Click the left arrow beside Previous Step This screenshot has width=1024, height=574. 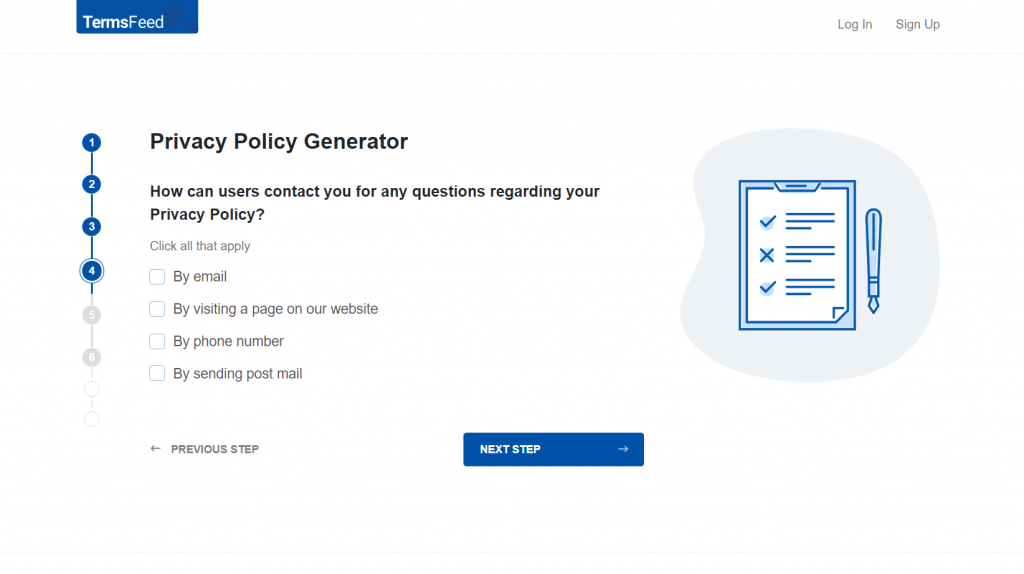pos(155,449)
